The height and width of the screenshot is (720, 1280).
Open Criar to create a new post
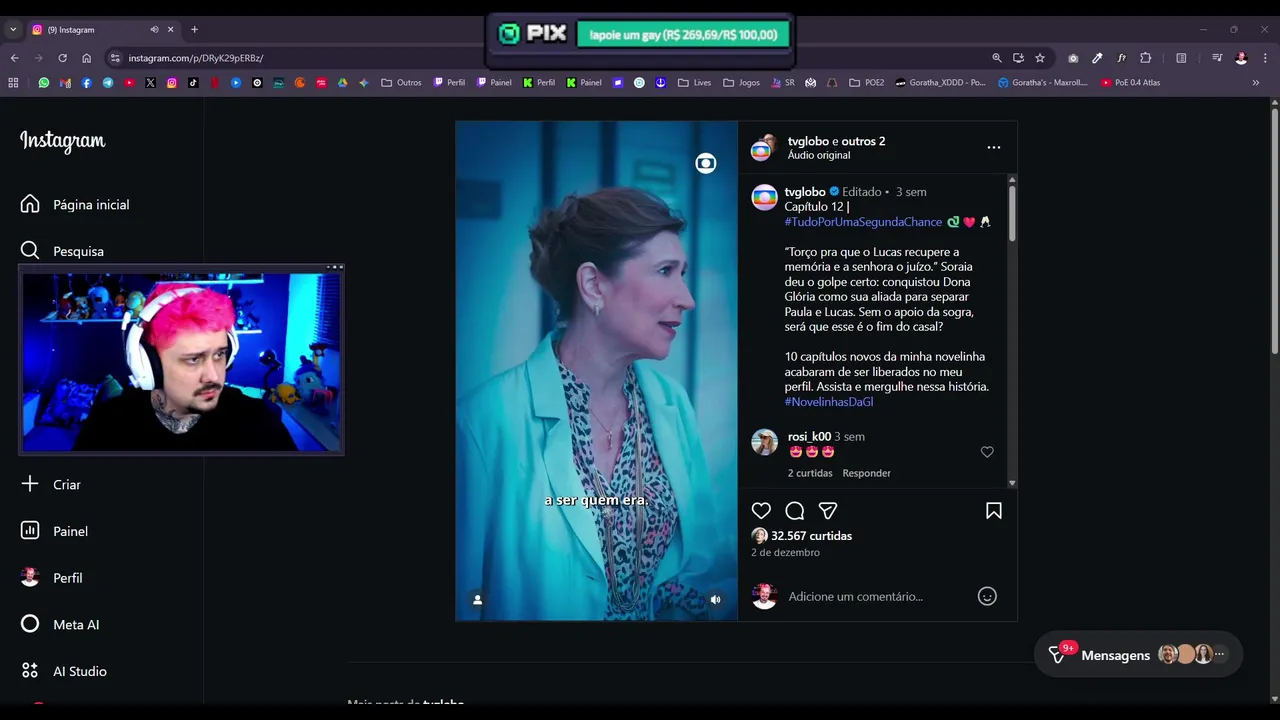51,484
